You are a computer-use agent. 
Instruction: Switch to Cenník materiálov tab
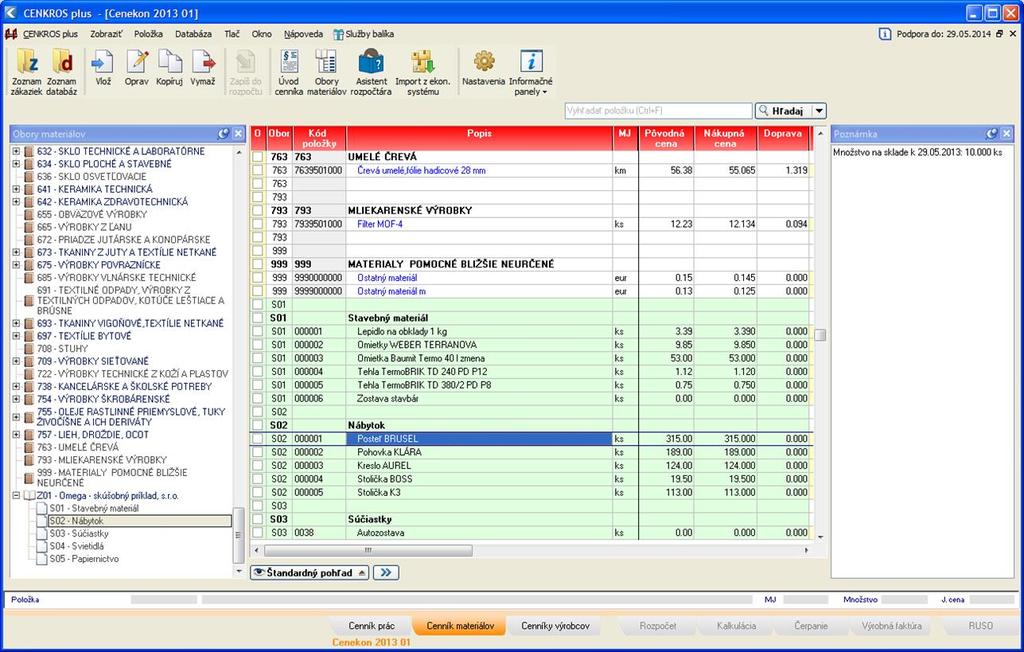pyautogui.click(x=460, y=626)
